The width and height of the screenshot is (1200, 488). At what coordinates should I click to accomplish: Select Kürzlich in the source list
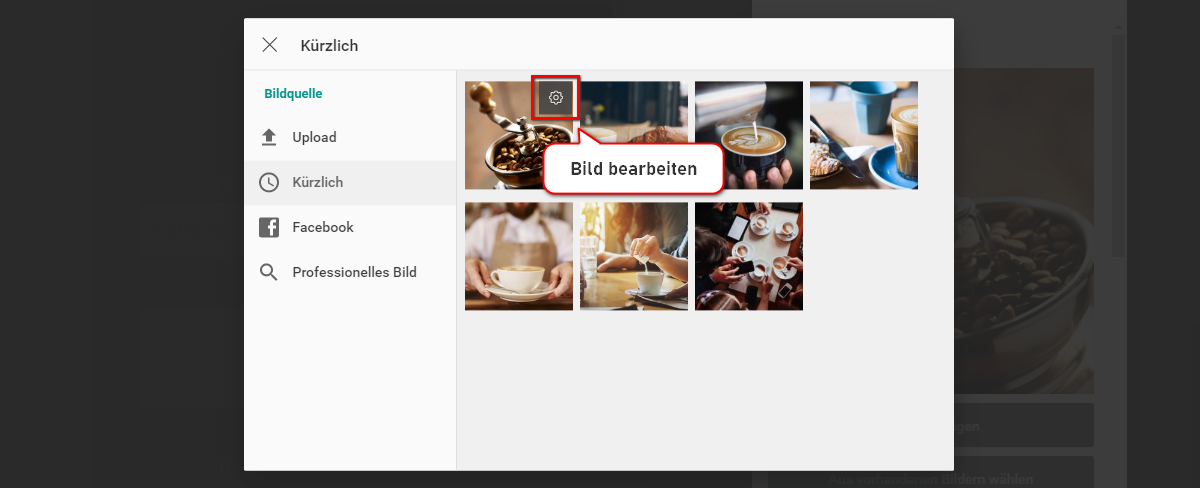pyautogui.click(x=350, y=182)
